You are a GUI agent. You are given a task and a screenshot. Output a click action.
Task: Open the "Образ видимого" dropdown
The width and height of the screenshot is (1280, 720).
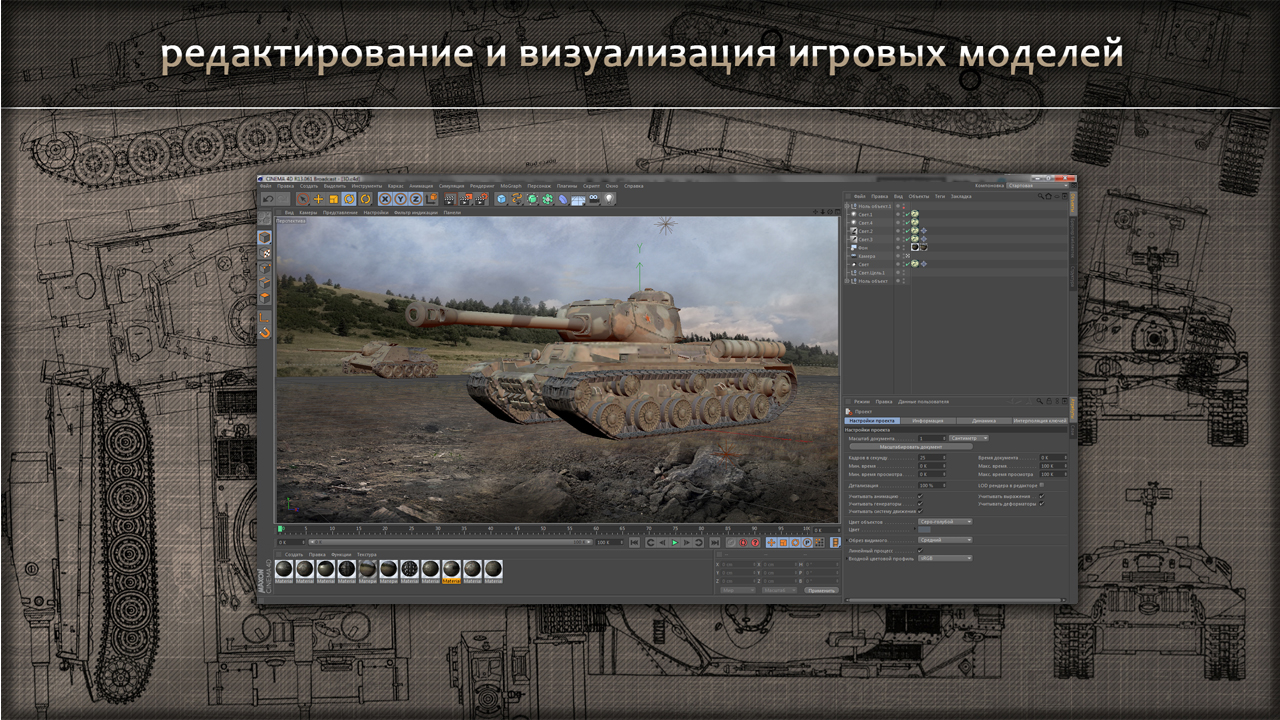[x=945, y=540]
